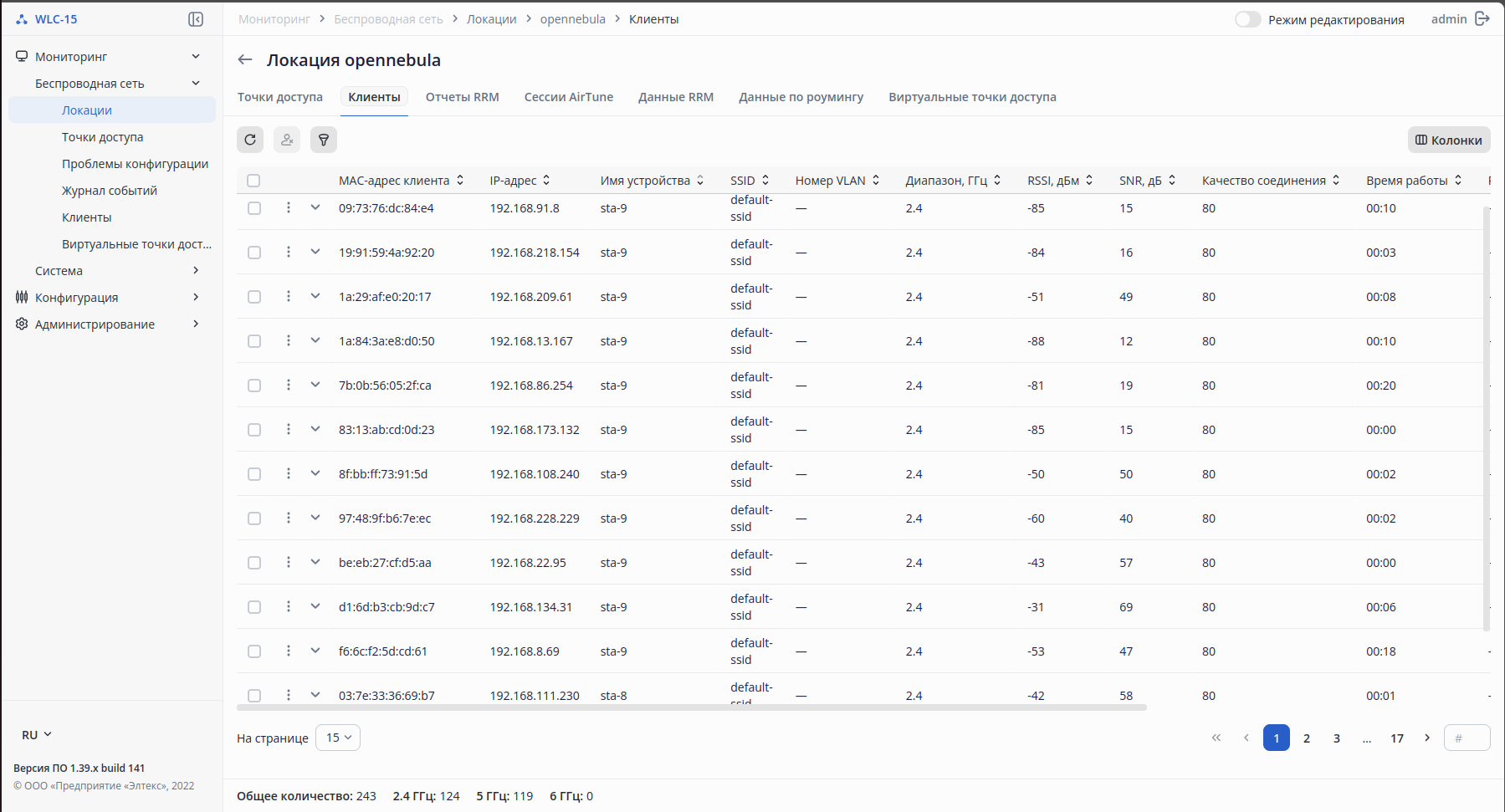Sort by MAC-адрес клиента column icon
Image resolution: width=1505 pixels, height=812 pixels.
[460, 180]
